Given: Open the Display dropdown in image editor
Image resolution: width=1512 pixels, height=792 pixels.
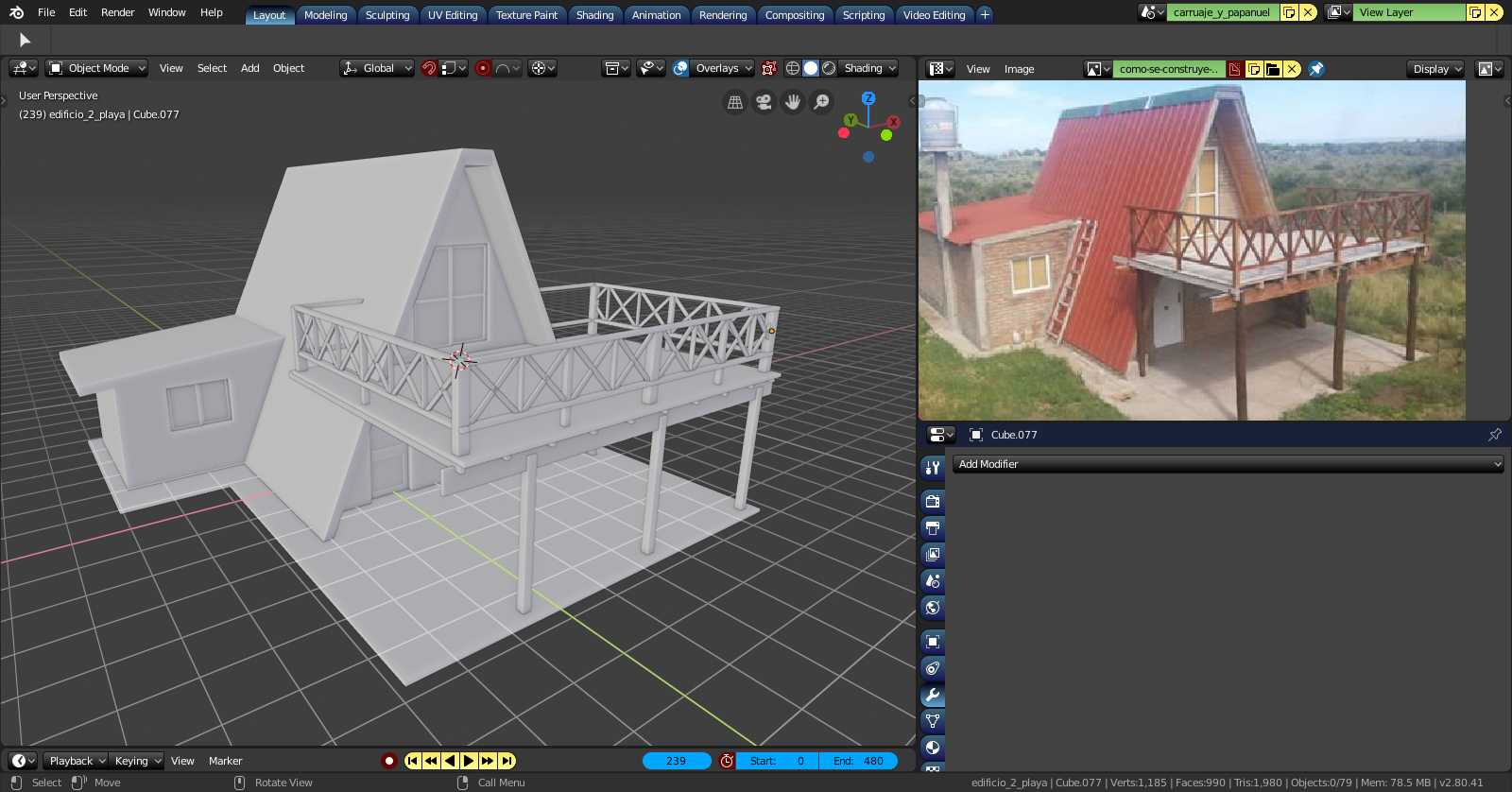Looking at the screenshot, I should (1435, 69).
